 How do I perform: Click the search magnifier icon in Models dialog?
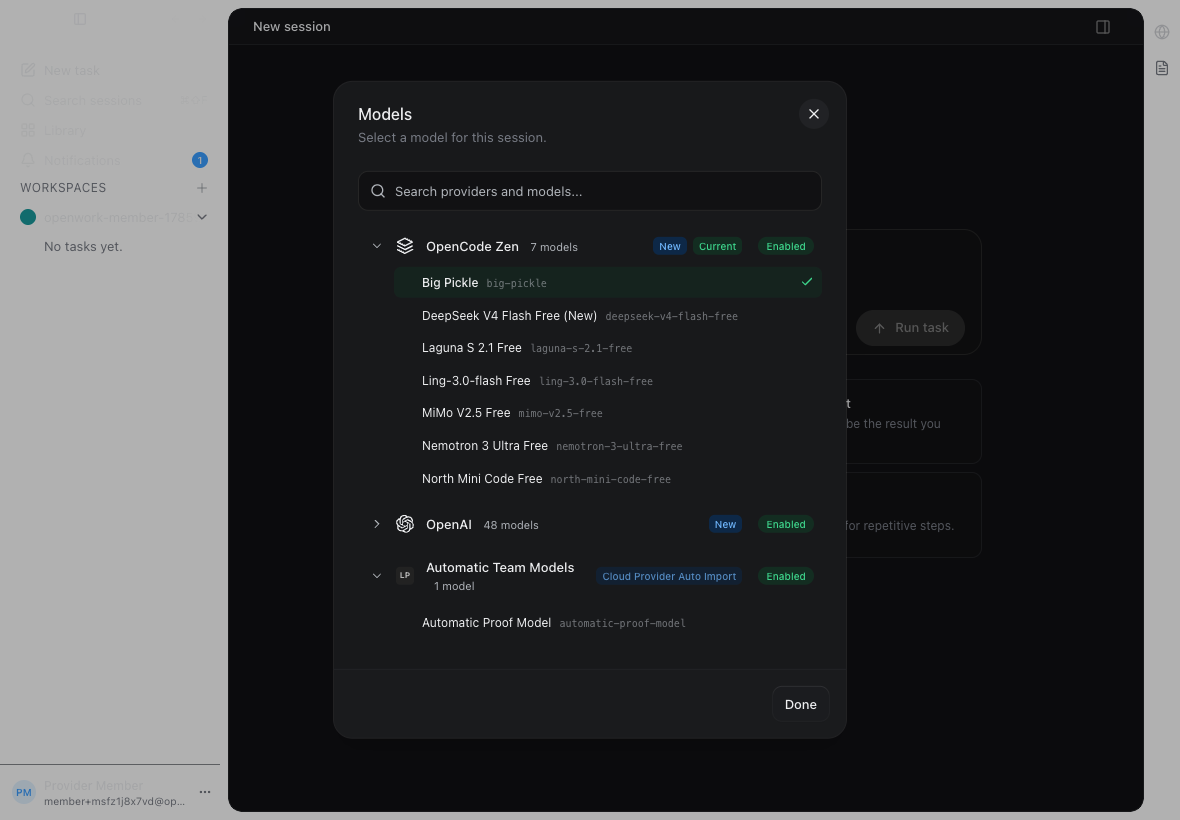click(379, 191)
